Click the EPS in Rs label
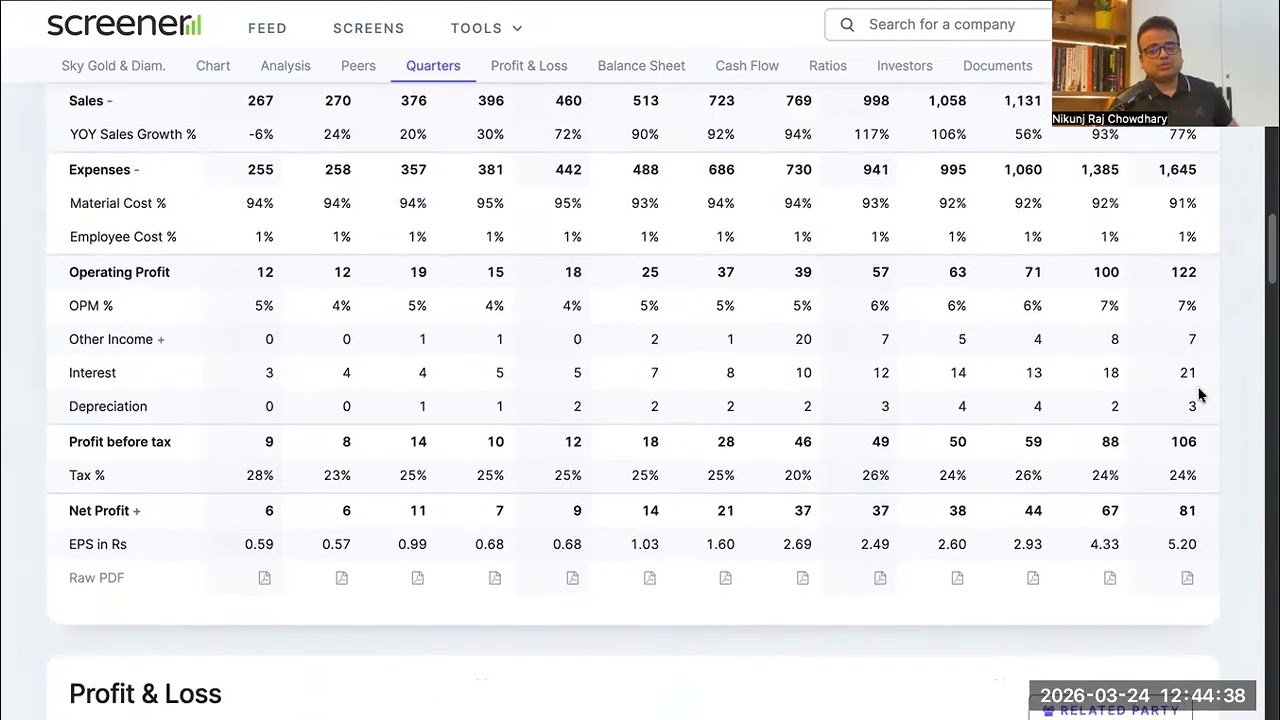 coord(98,545)
